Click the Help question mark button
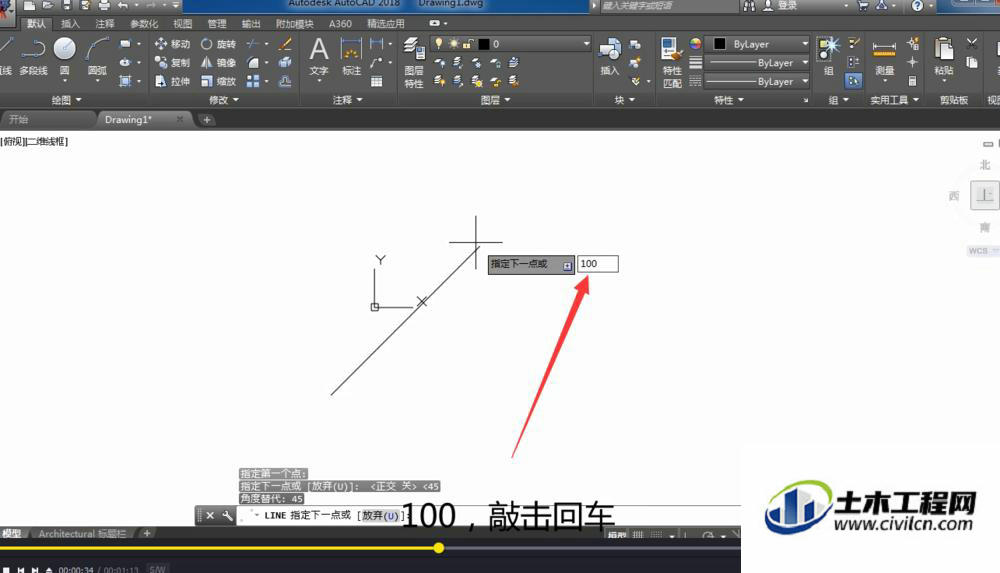1000x573 pixels. pyautogui.click(x=917, y=5)
